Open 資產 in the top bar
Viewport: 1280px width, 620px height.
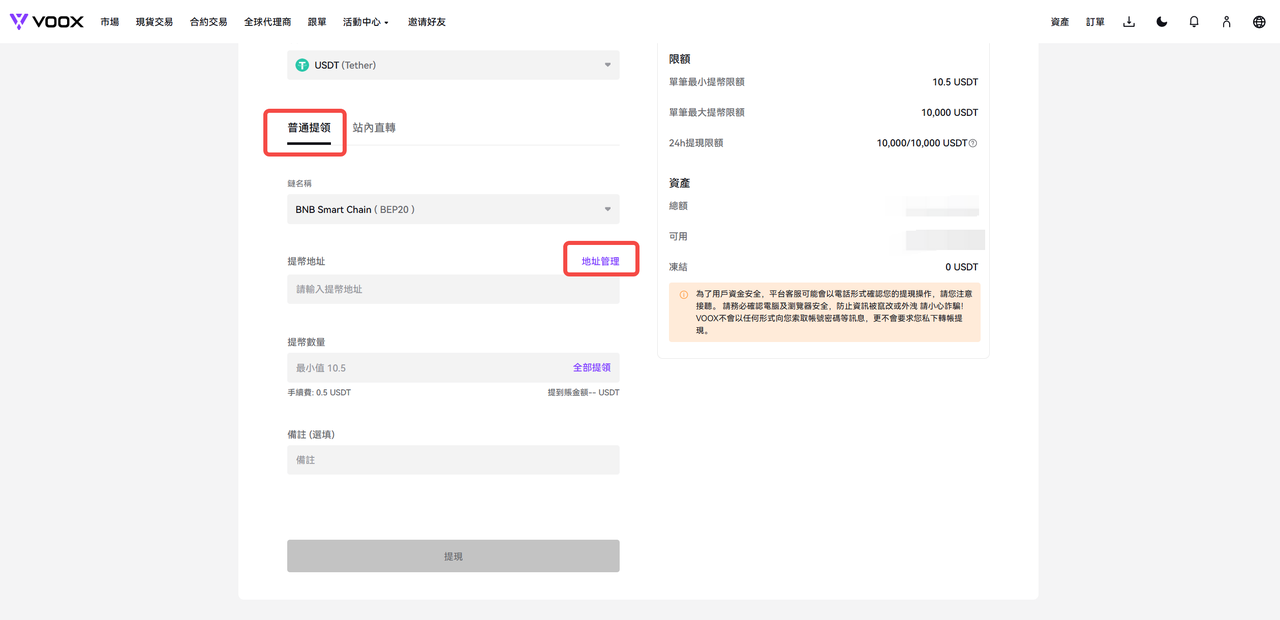1060,21
